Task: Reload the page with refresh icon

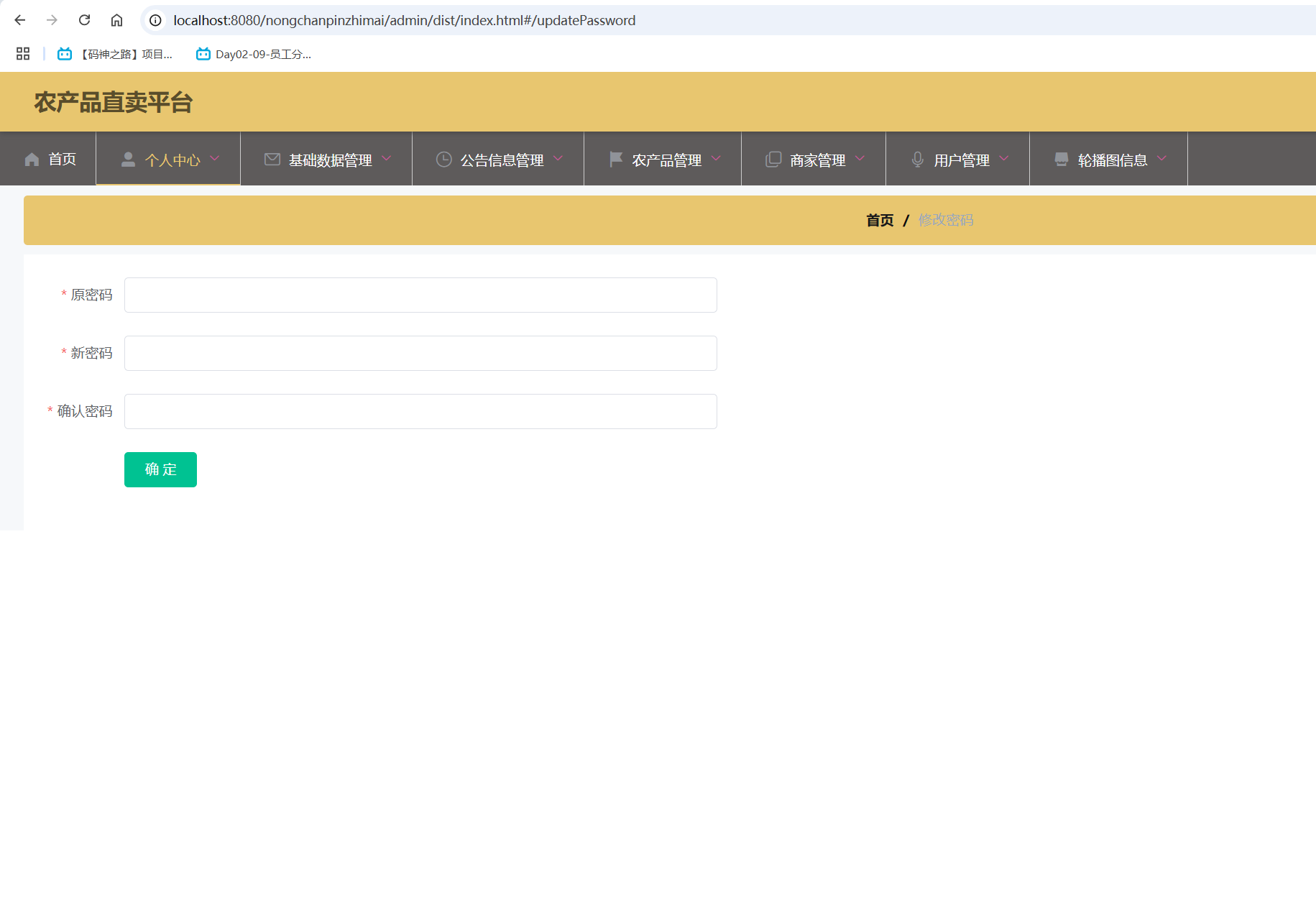Action: (84, 20)
